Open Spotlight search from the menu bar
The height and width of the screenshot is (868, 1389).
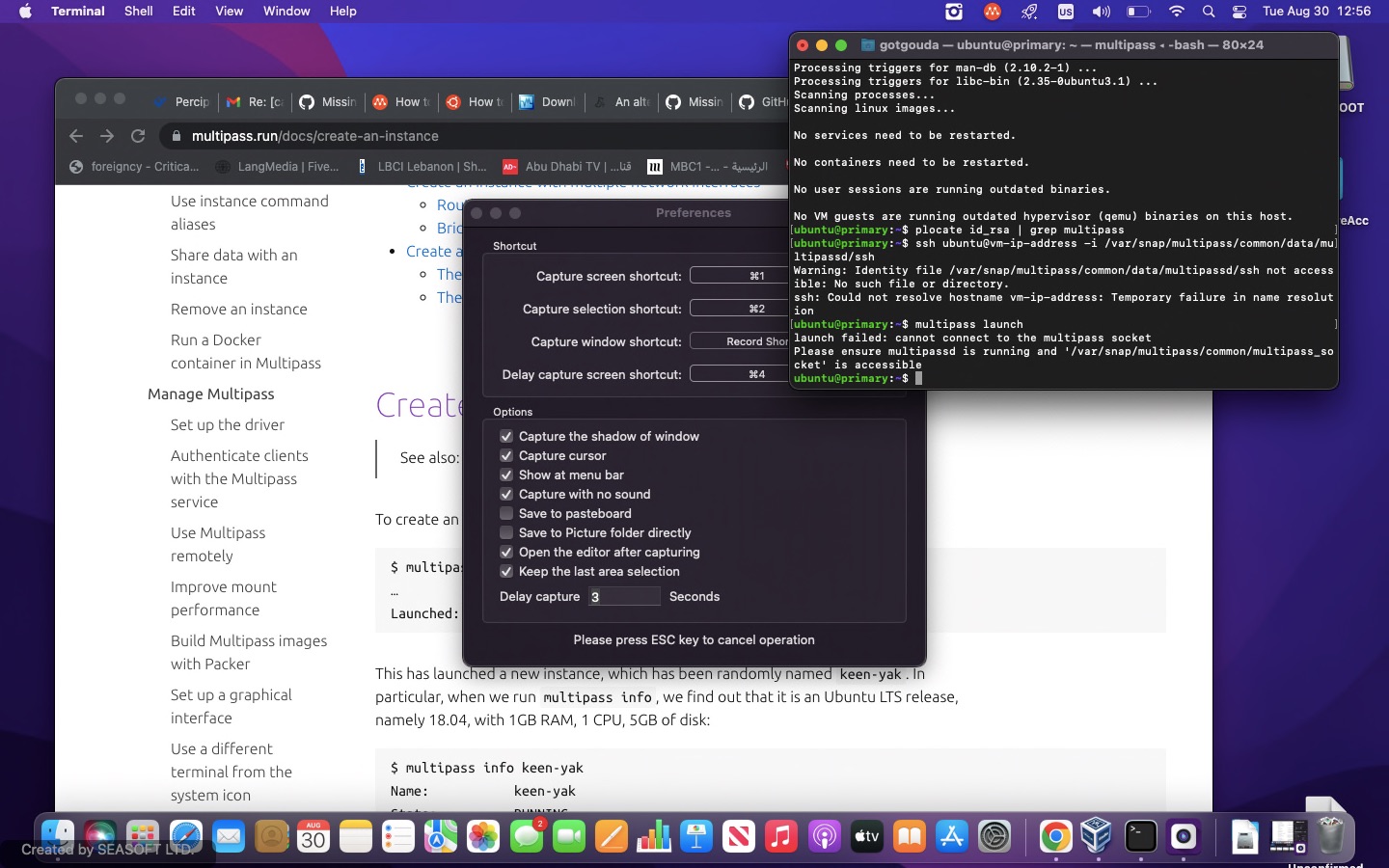1209,12
